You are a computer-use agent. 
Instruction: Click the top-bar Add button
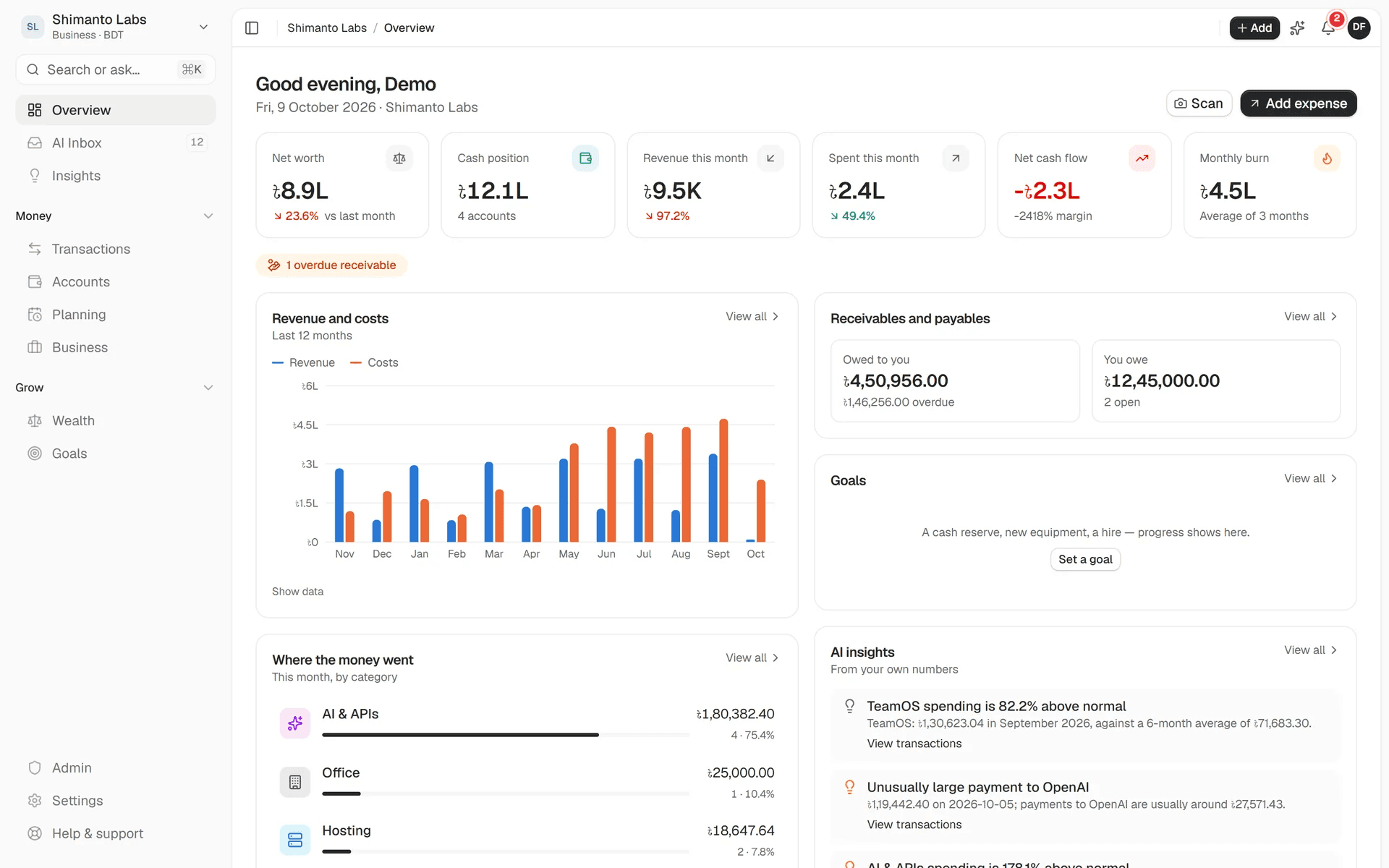1254,28
